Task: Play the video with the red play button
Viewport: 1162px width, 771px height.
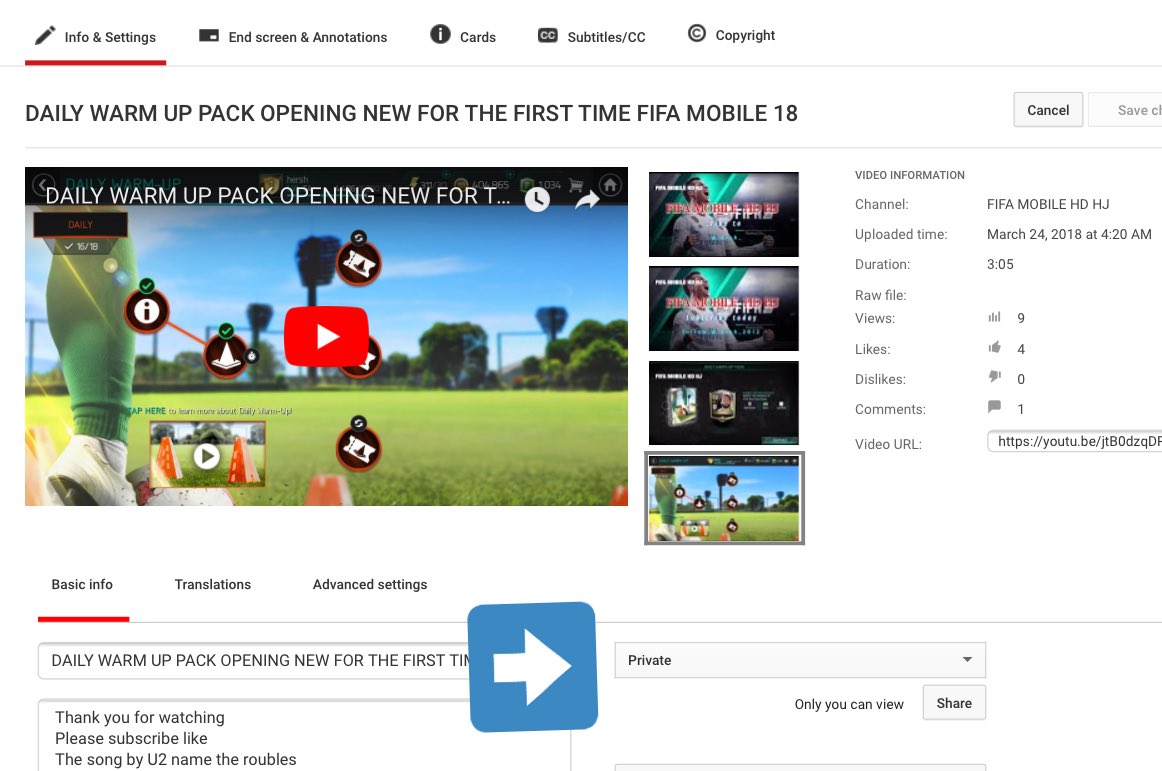Action: pos(326,336)
